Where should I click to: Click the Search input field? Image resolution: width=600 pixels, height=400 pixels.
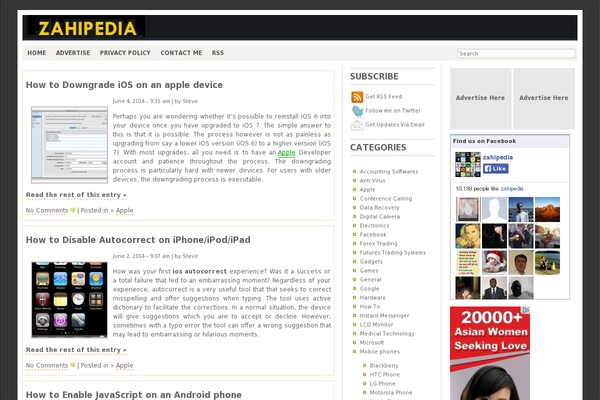point(516,54)
